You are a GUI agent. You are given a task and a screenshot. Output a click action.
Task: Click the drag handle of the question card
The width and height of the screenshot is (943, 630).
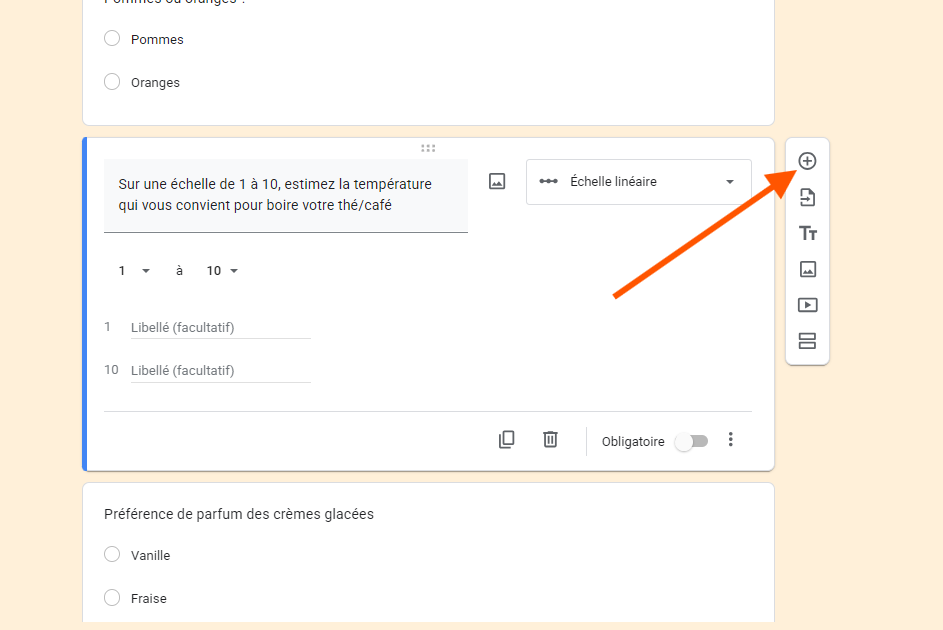tap(428, 148)
